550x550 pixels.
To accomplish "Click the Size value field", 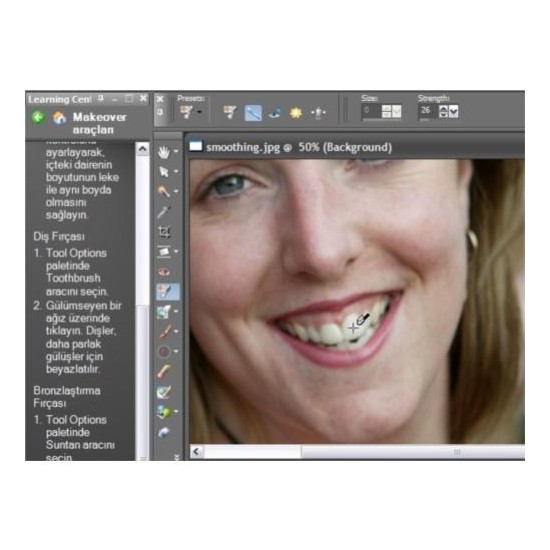I will click(x=371, y=111).
